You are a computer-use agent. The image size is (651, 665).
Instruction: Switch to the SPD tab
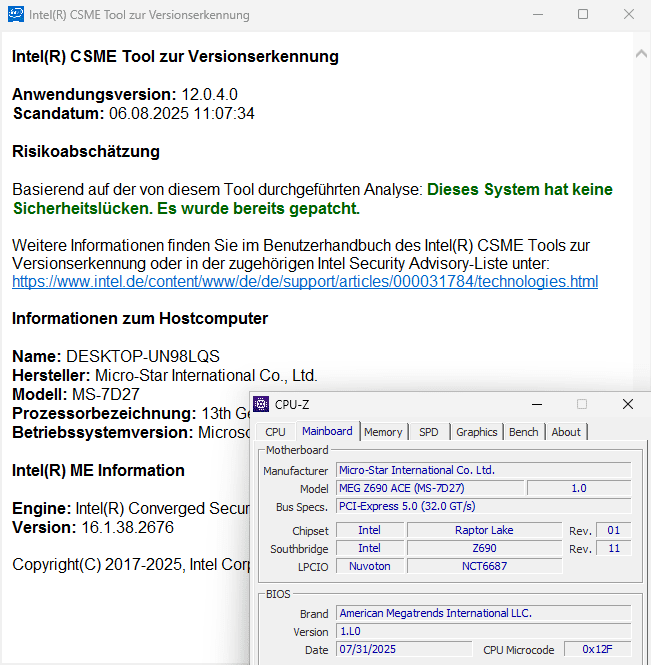[428, 432]
